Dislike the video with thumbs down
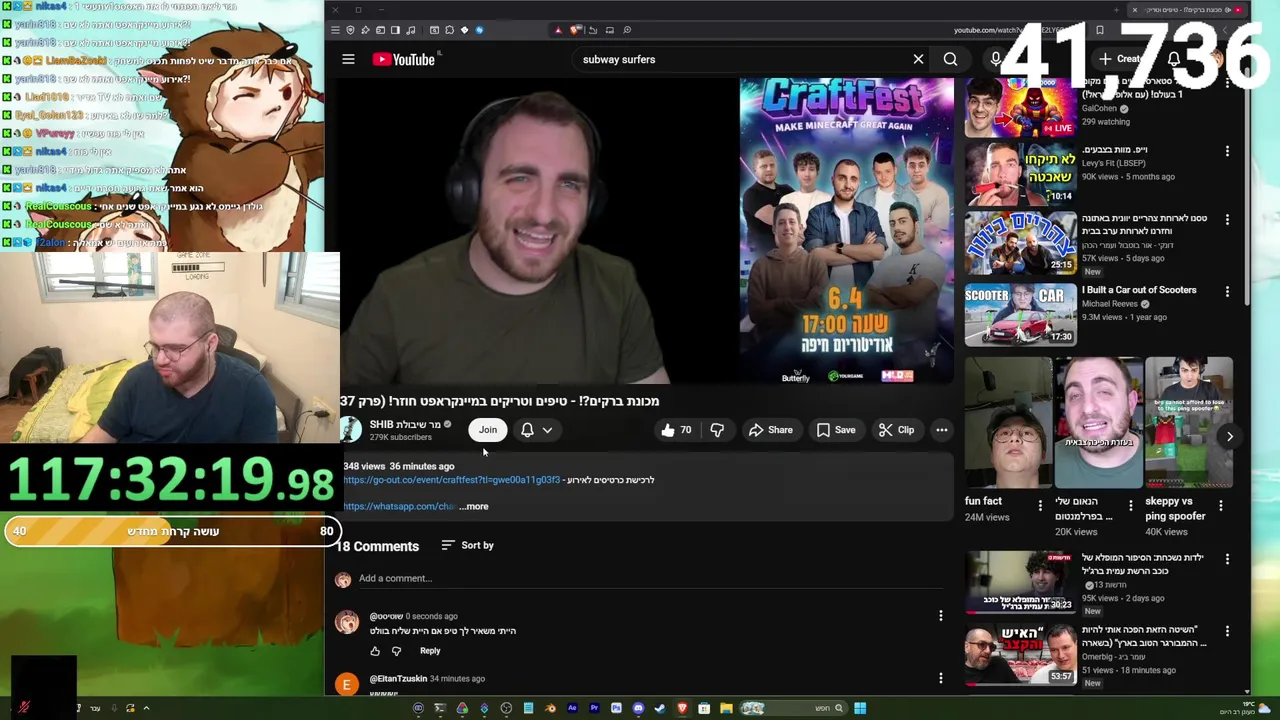The height and width of the screenshot is (720, 1280). pyautogui.click(x=717, y=430)
